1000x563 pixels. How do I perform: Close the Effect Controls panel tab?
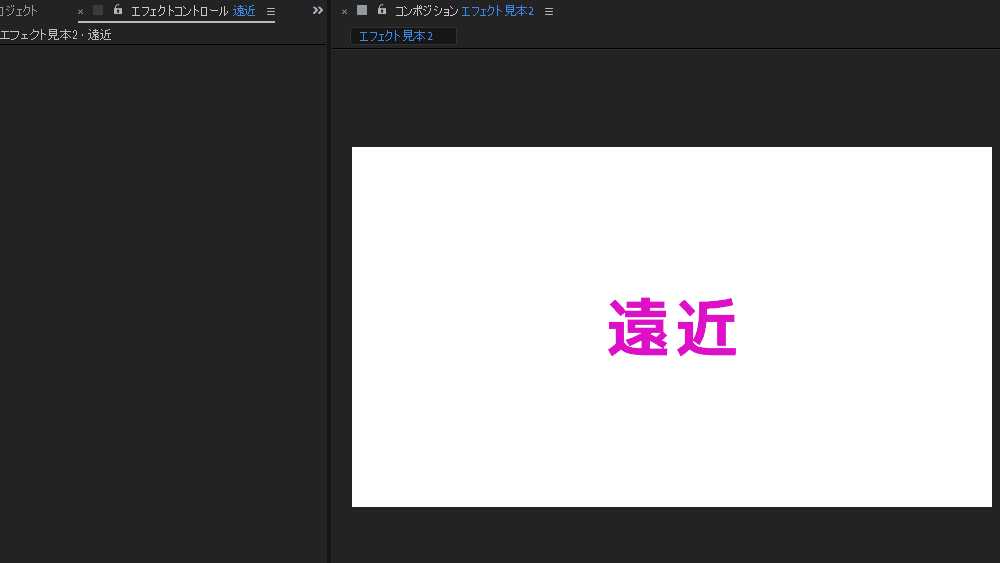click(x=80, y=11)
